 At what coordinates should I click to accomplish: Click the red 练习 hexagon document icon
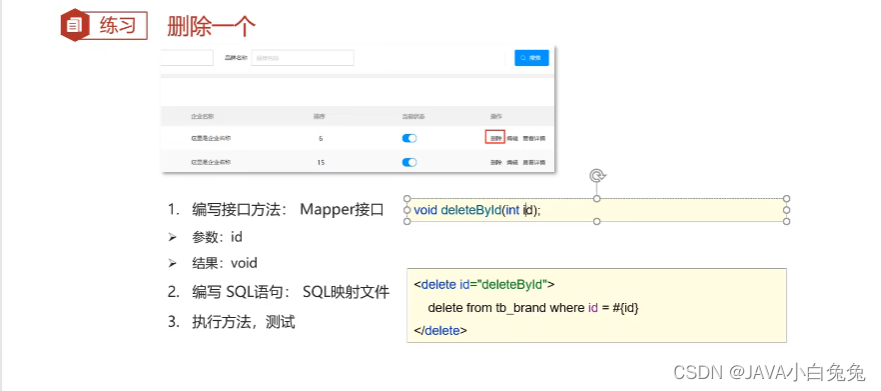click(75, 25)
